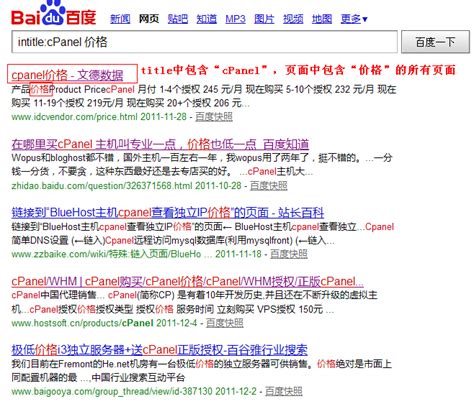Open 百度快照 for the zzbaike.com result
474x409 pixels.
click(x=289, y=254)
